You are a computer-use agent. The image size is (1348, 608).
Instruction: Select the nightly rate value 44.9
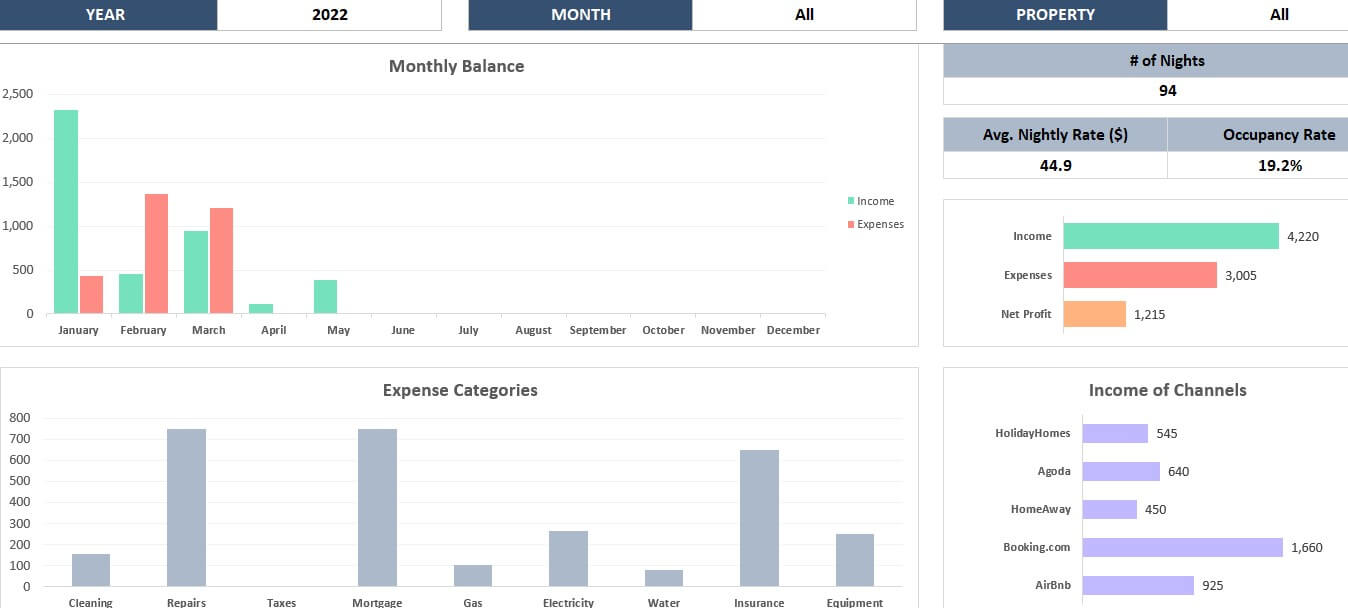point(1055,165)
